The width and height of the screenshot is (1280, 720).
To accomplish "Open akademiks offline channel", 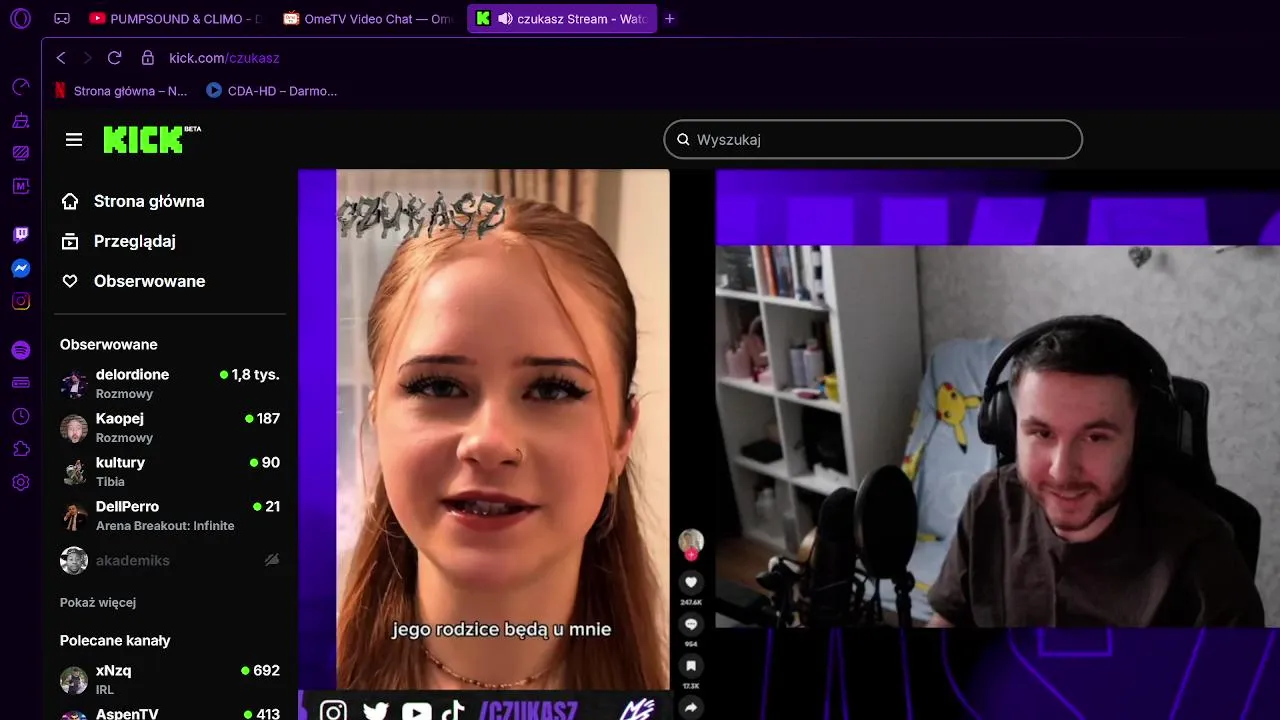I will tap(170, 560).
